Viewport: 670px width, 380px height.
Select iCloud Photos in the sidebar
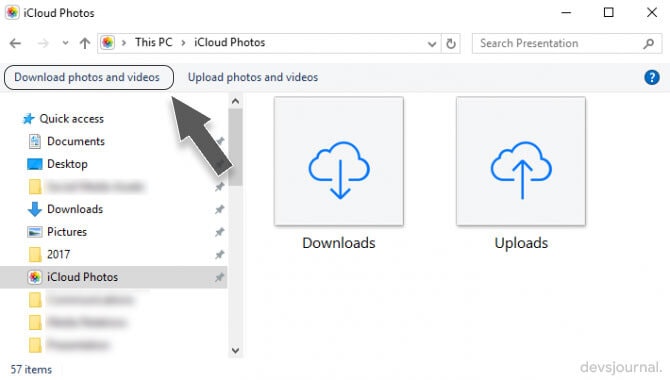(82, 277)
